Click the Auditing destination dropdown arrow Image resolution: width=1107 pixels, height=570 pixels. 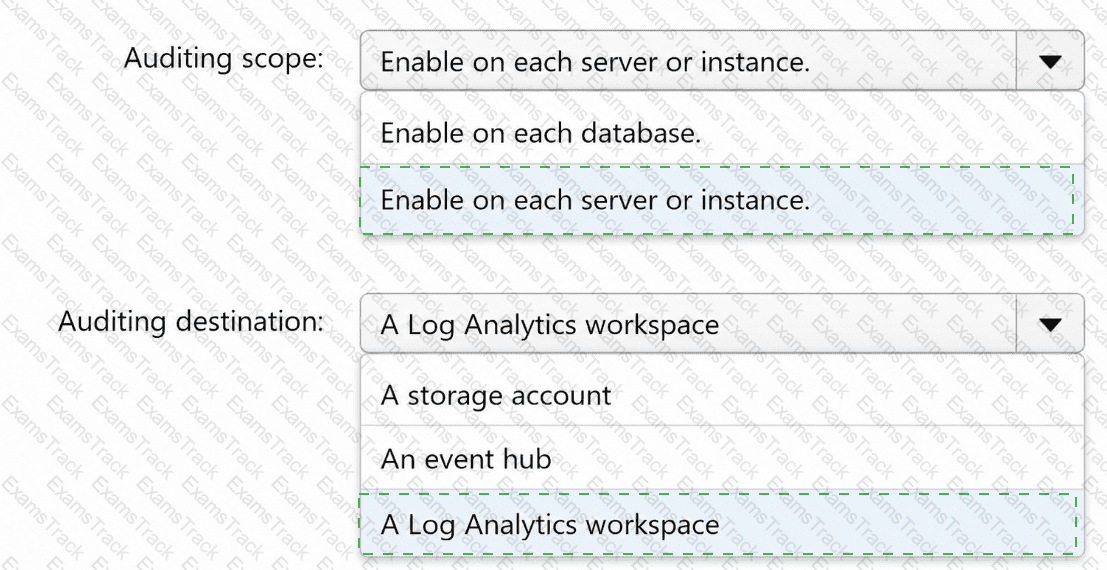coord(1050,324)
